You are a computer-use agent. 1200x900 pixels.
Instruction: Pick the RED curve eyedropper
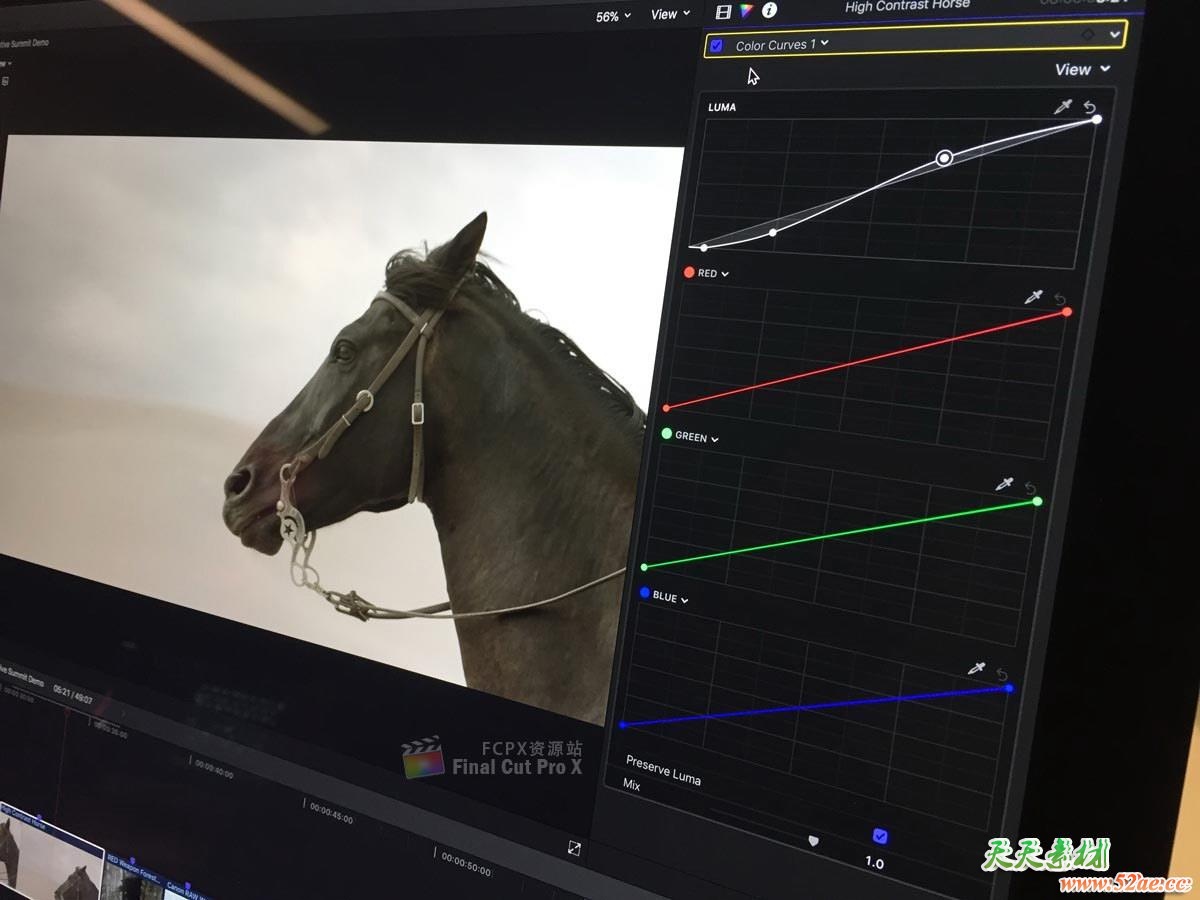click(x=1034, y=297)
